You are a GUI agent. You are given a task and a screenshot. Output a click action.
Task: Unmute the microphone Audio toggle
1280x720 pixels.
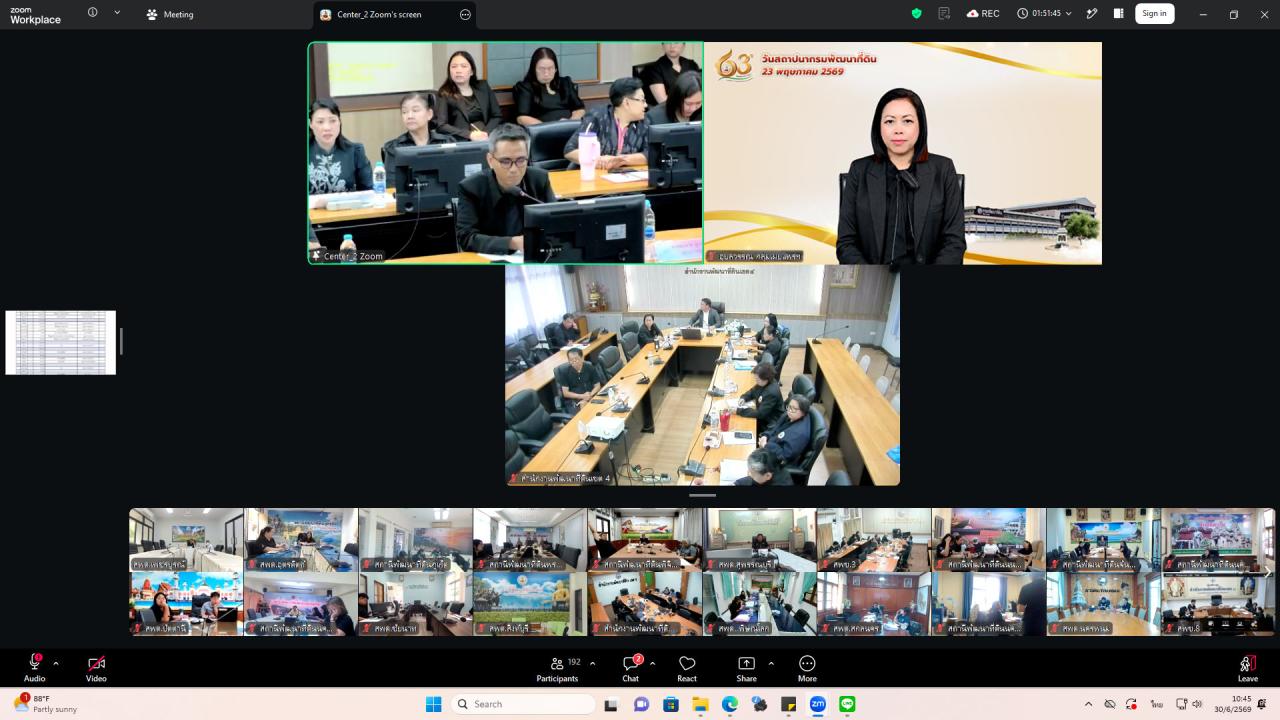[x=35, y=669]
